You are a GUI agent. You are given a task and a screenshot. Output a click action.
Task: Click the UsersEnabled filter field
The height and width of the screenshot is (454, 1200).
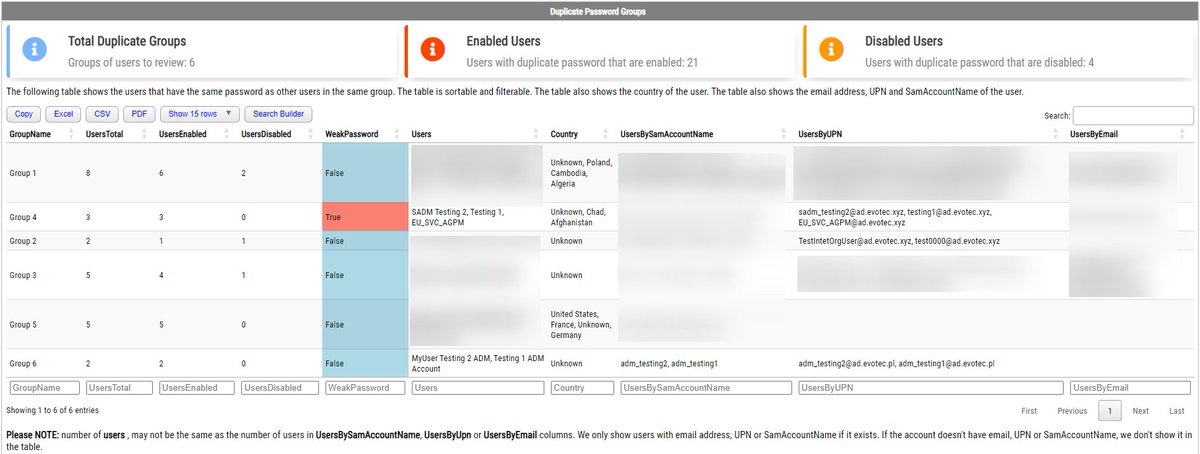[196, 387]
